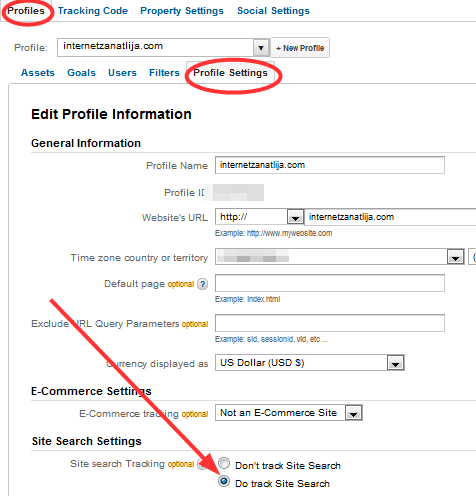
Task: Open the Filters sub-tab
Action: coord(164,73)
